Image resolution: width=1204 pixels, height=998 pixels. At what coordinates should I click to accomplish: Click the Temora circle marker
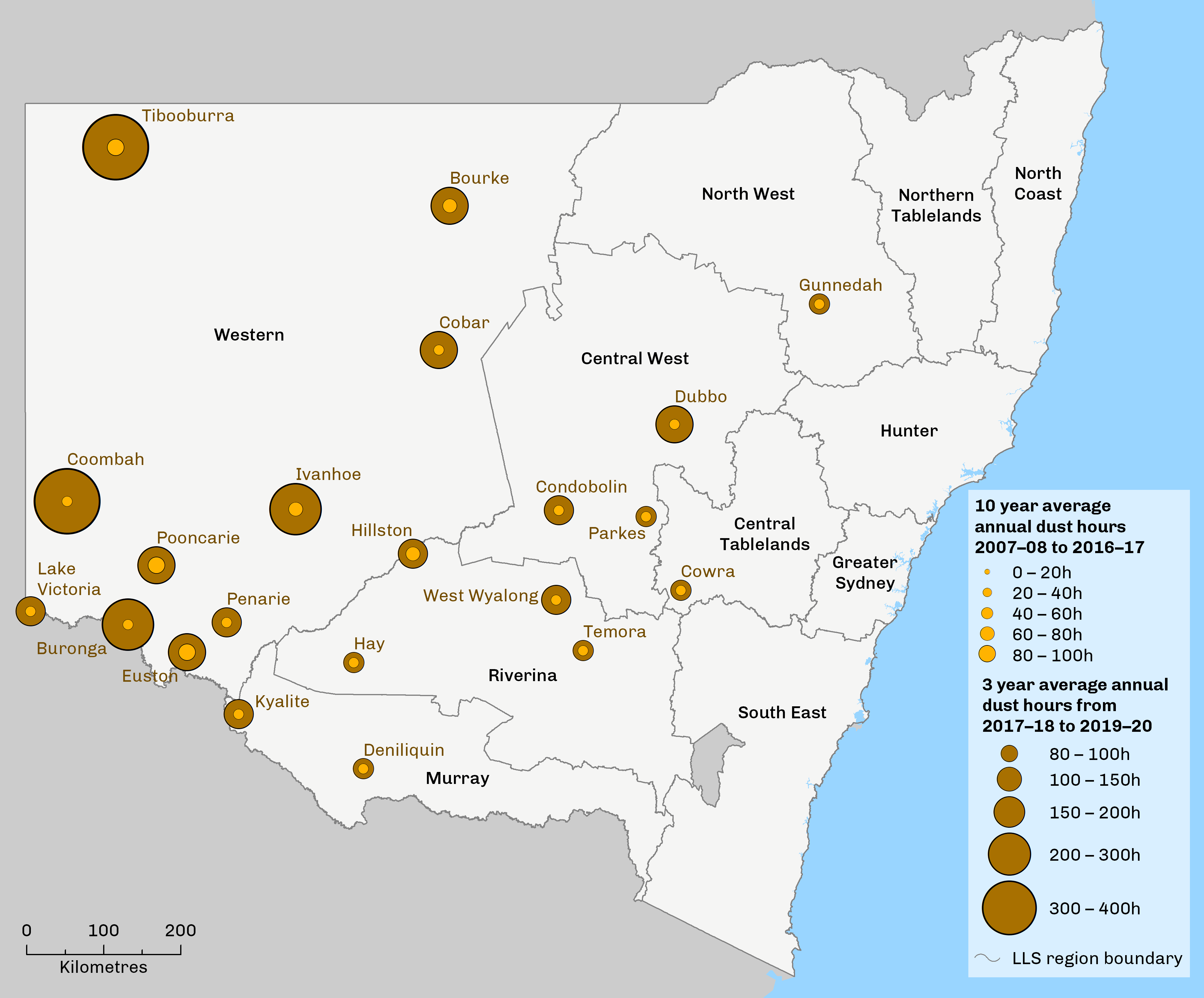583,650
